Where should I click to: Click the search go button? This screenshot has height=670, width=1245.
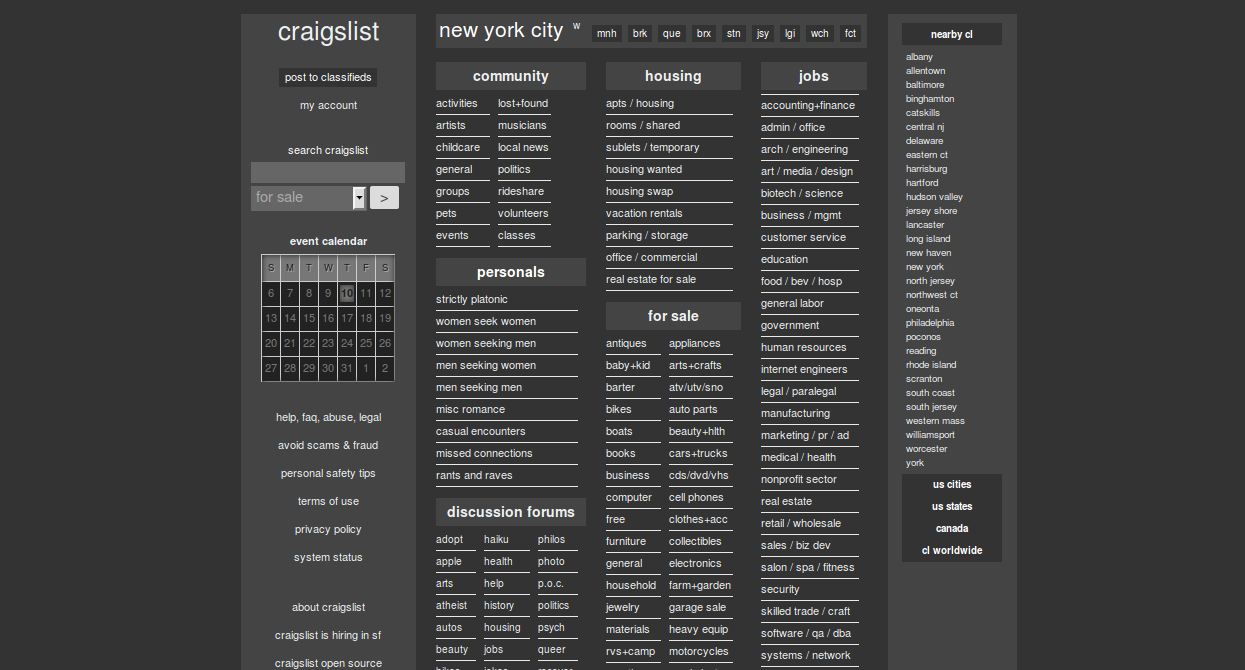[x=384, y=198]
